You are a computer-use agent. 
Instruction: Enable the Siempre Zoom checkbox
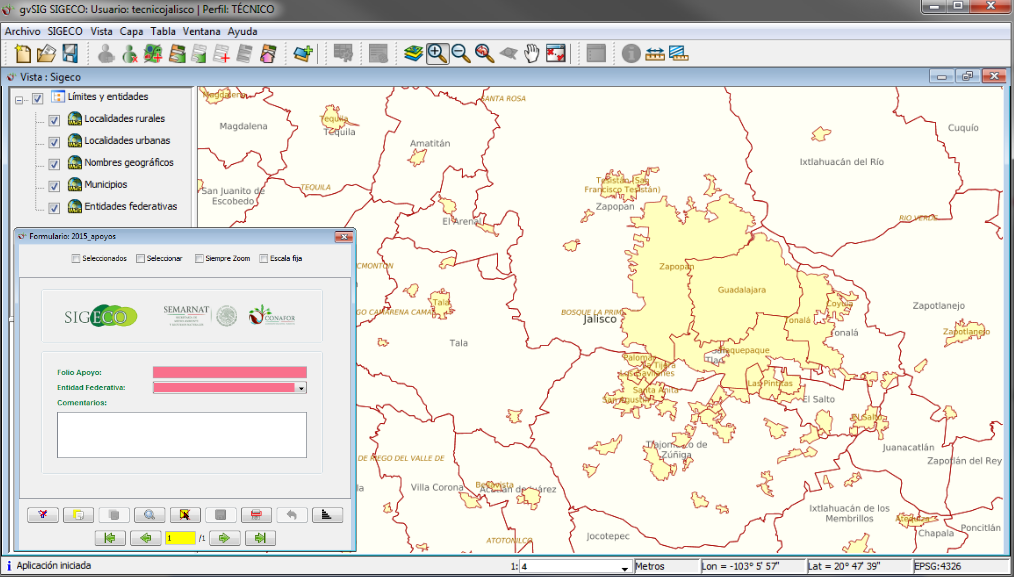pos(200,258)
